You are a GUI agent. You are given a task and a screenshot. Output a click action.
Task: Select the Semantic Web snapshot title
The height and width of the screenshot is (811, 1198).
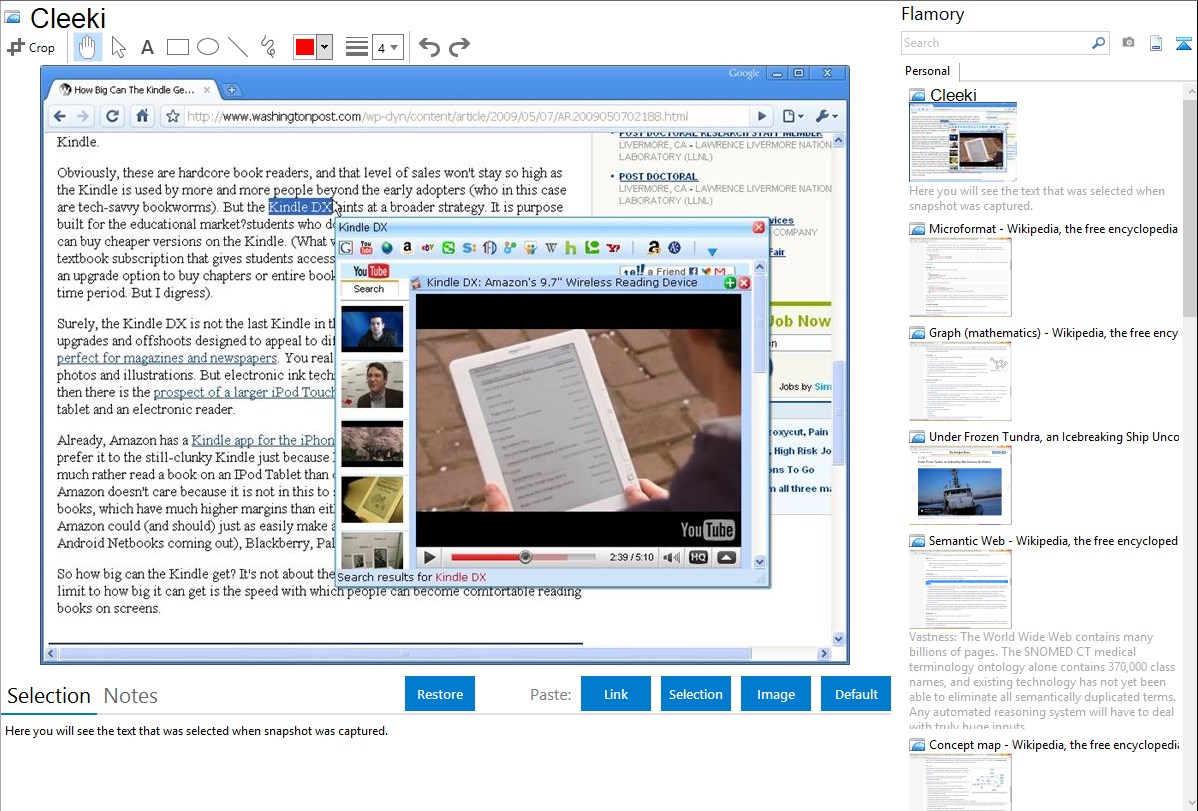[x=1053, y=540]
